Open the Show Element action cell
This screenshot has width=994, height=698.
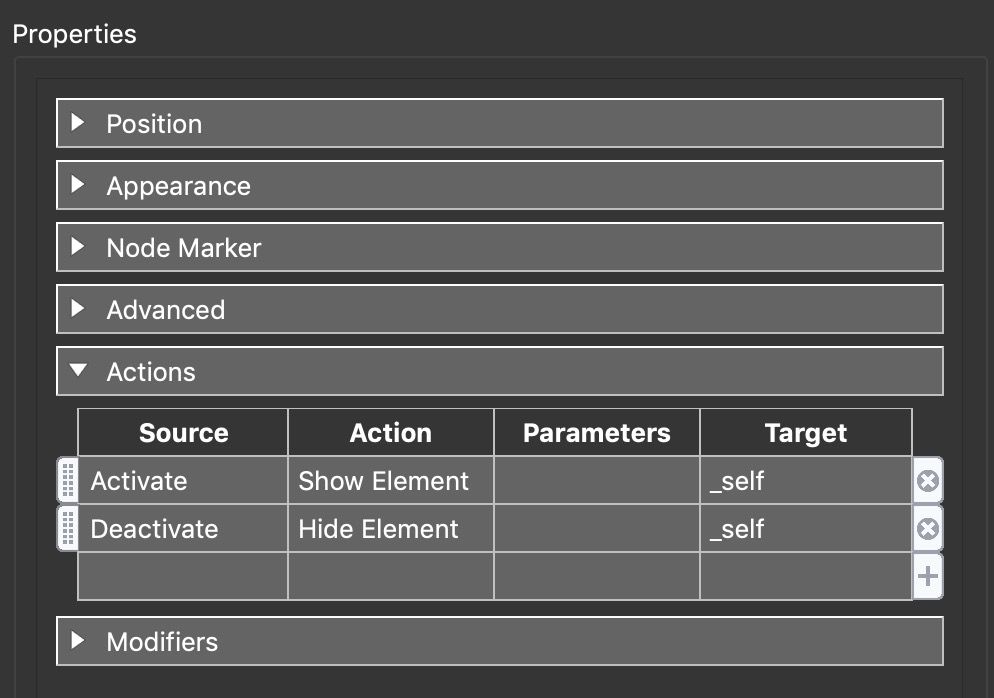(390, 481)
